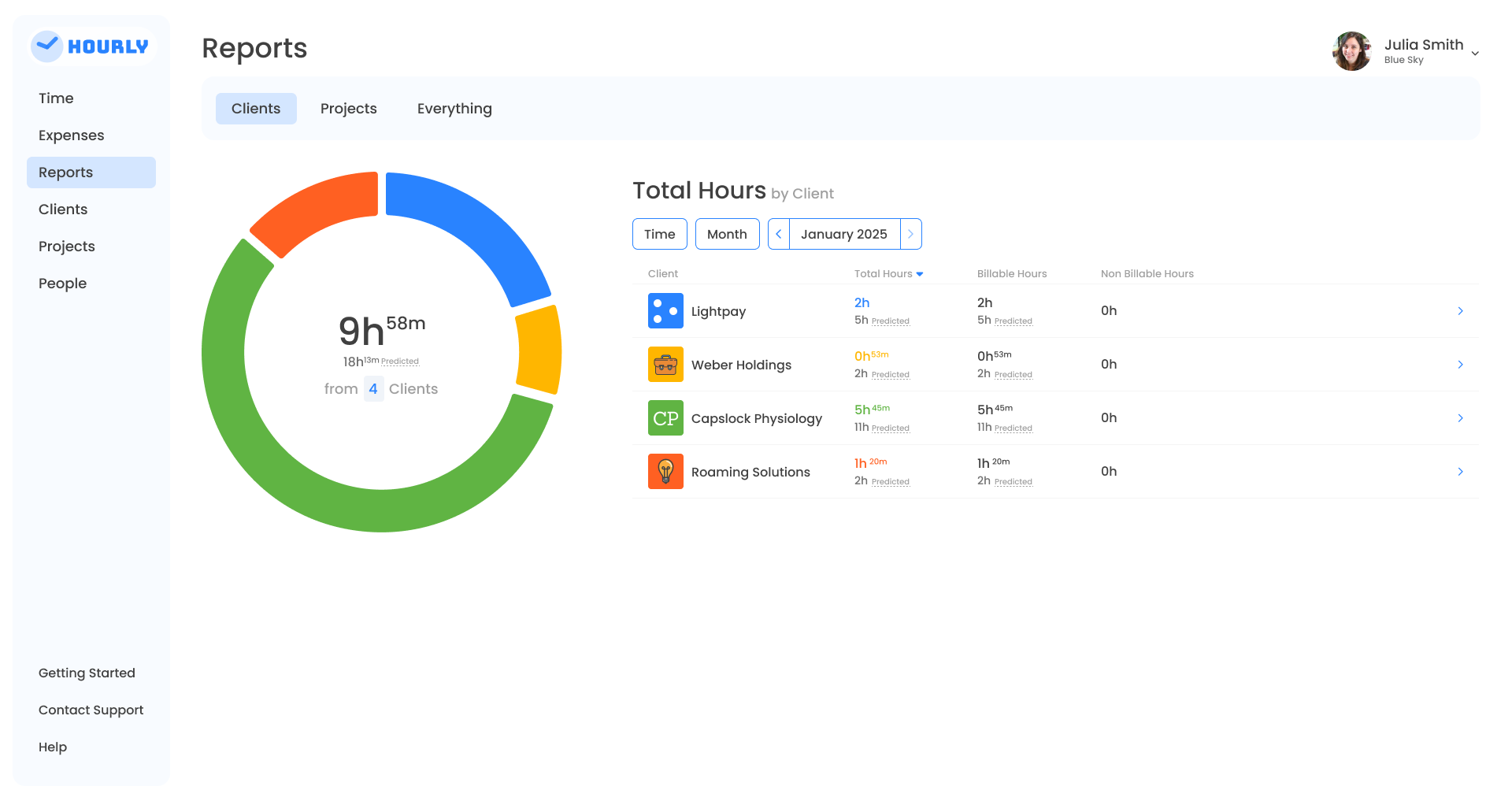The height and width of the screenshot is (801, 1512).
Task: Open the Julia Smith account dropdown
Action: point(1474,54)
